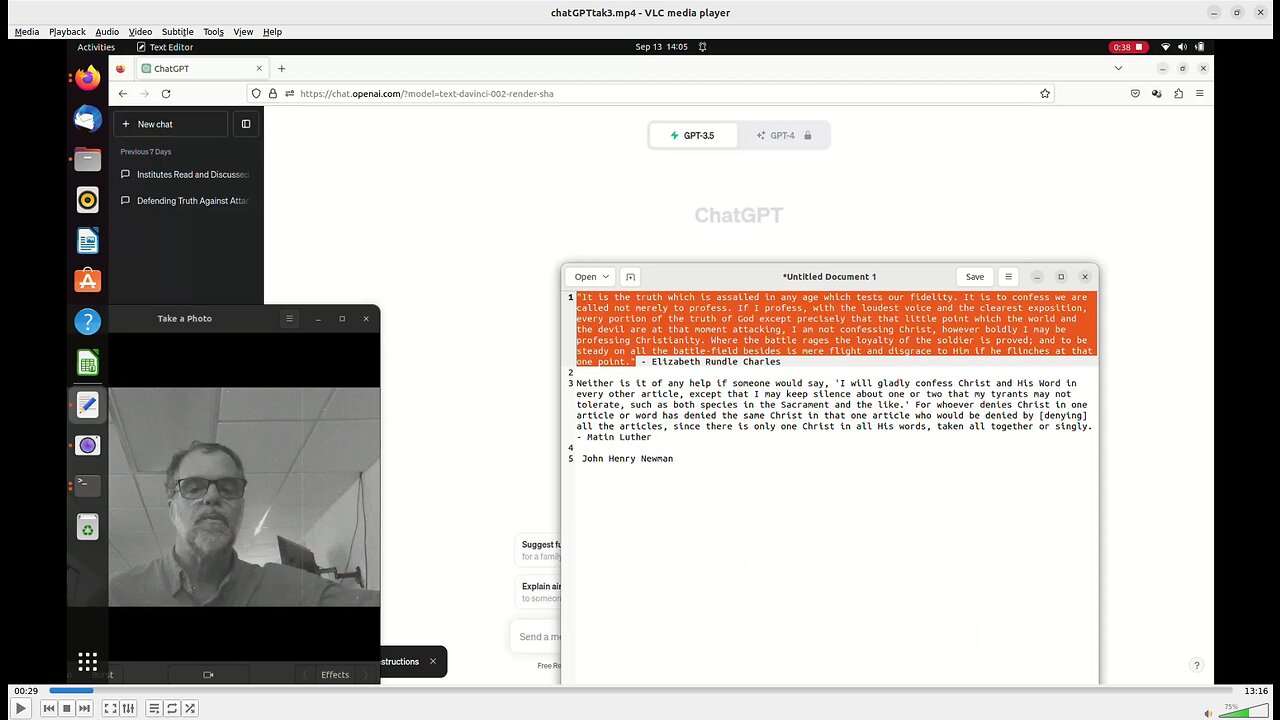
Task: Click the Text Editor dock icon
Action: click(88, 404)
